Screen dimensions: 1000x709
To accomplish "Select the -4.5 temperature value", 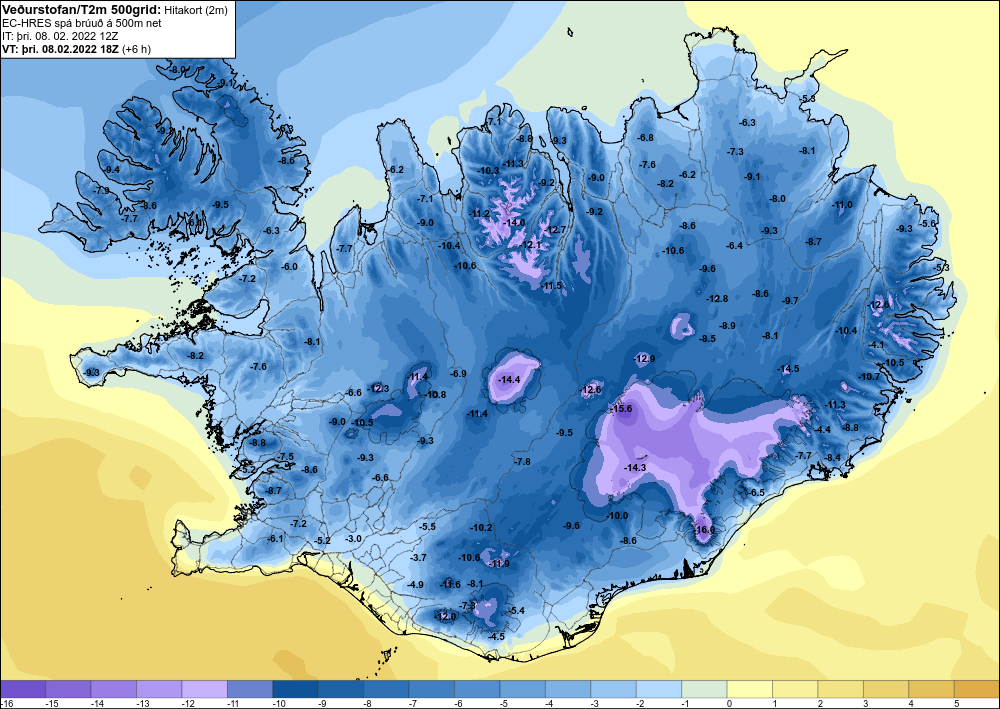I will coord(496,636).
